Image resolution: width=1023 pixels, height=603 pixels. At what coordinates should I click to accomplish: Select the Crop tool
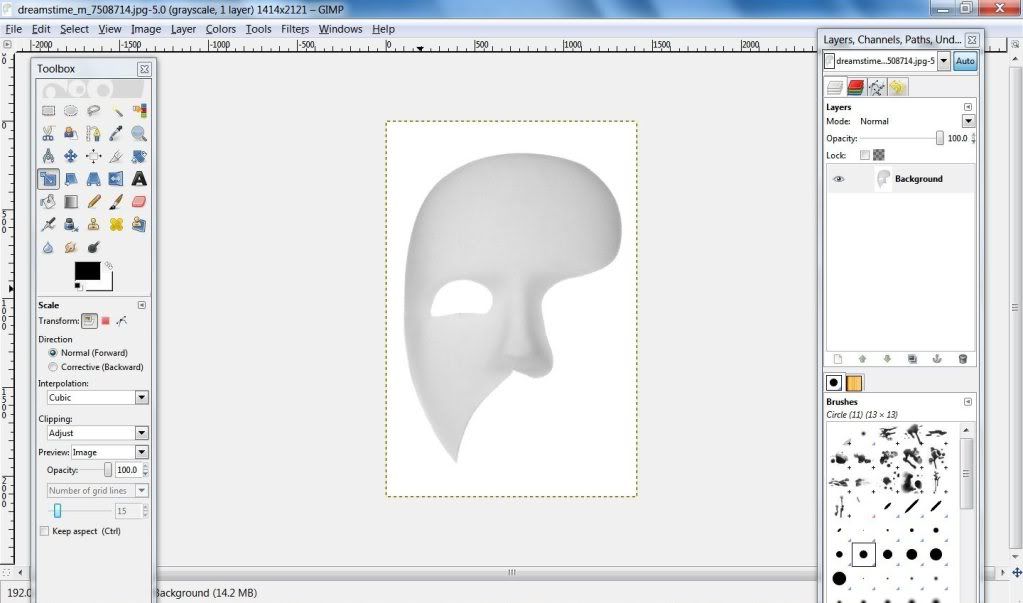(116, 156)
